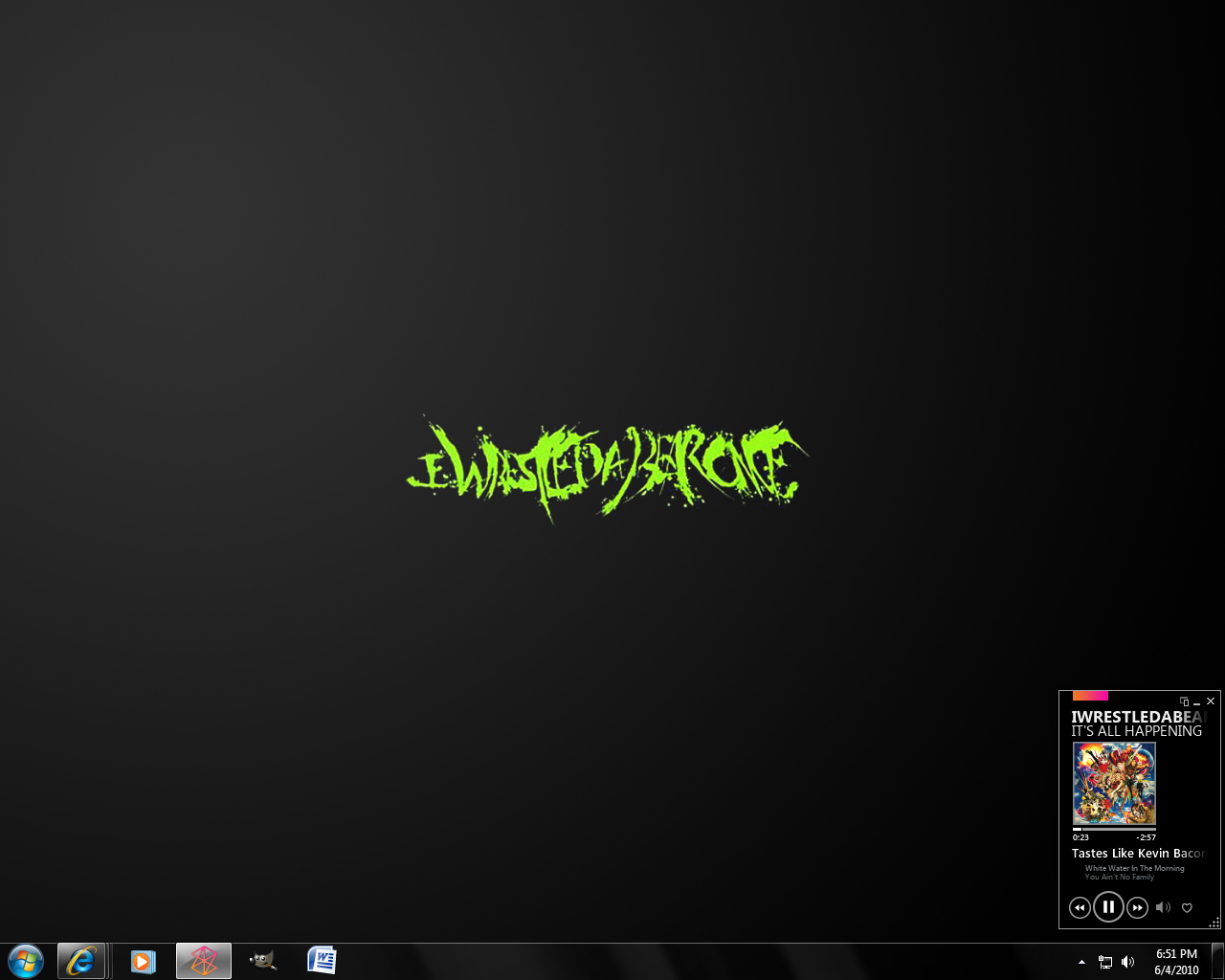Click the Tastes Like Kevin Bacon title

click(1138, 853)
